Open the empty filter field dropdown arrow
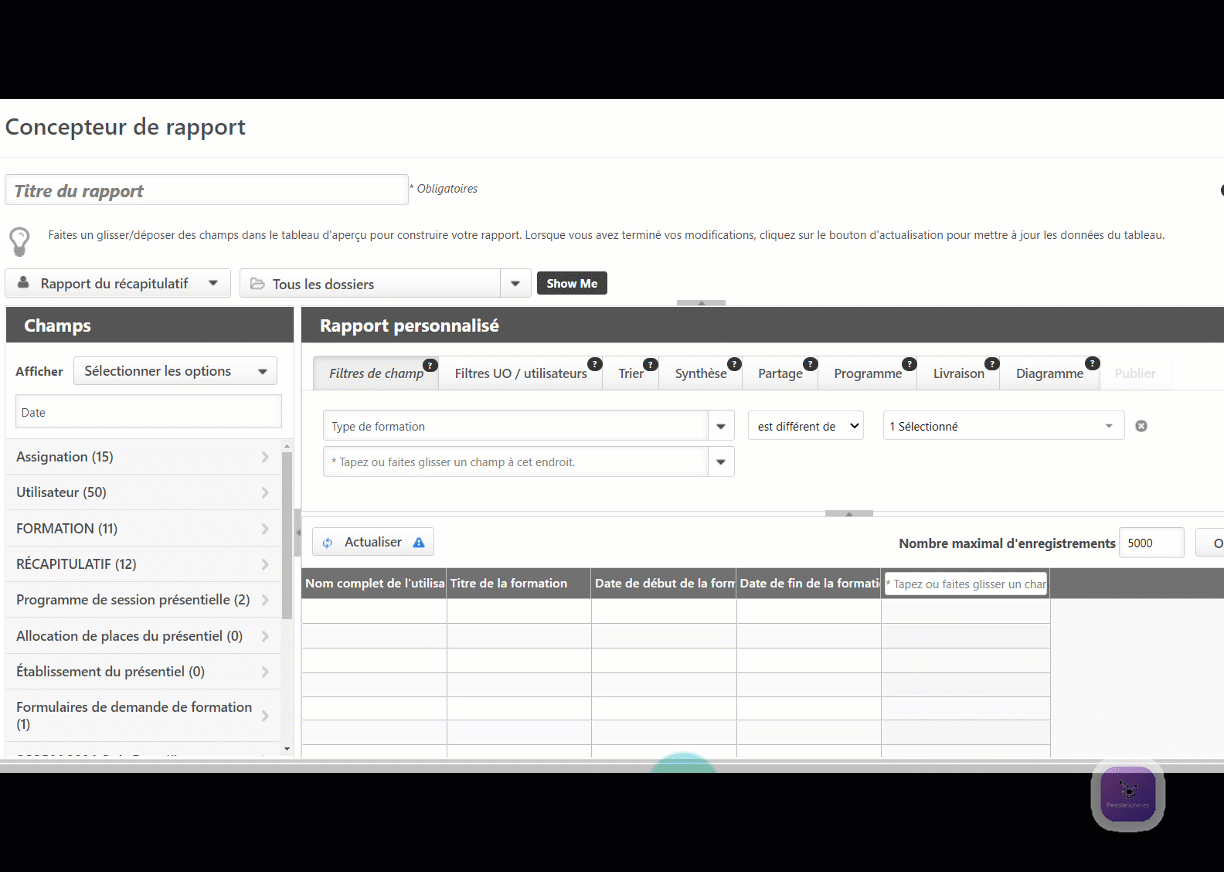Viewport: 1224px width, 872px height. pos(721,462)
